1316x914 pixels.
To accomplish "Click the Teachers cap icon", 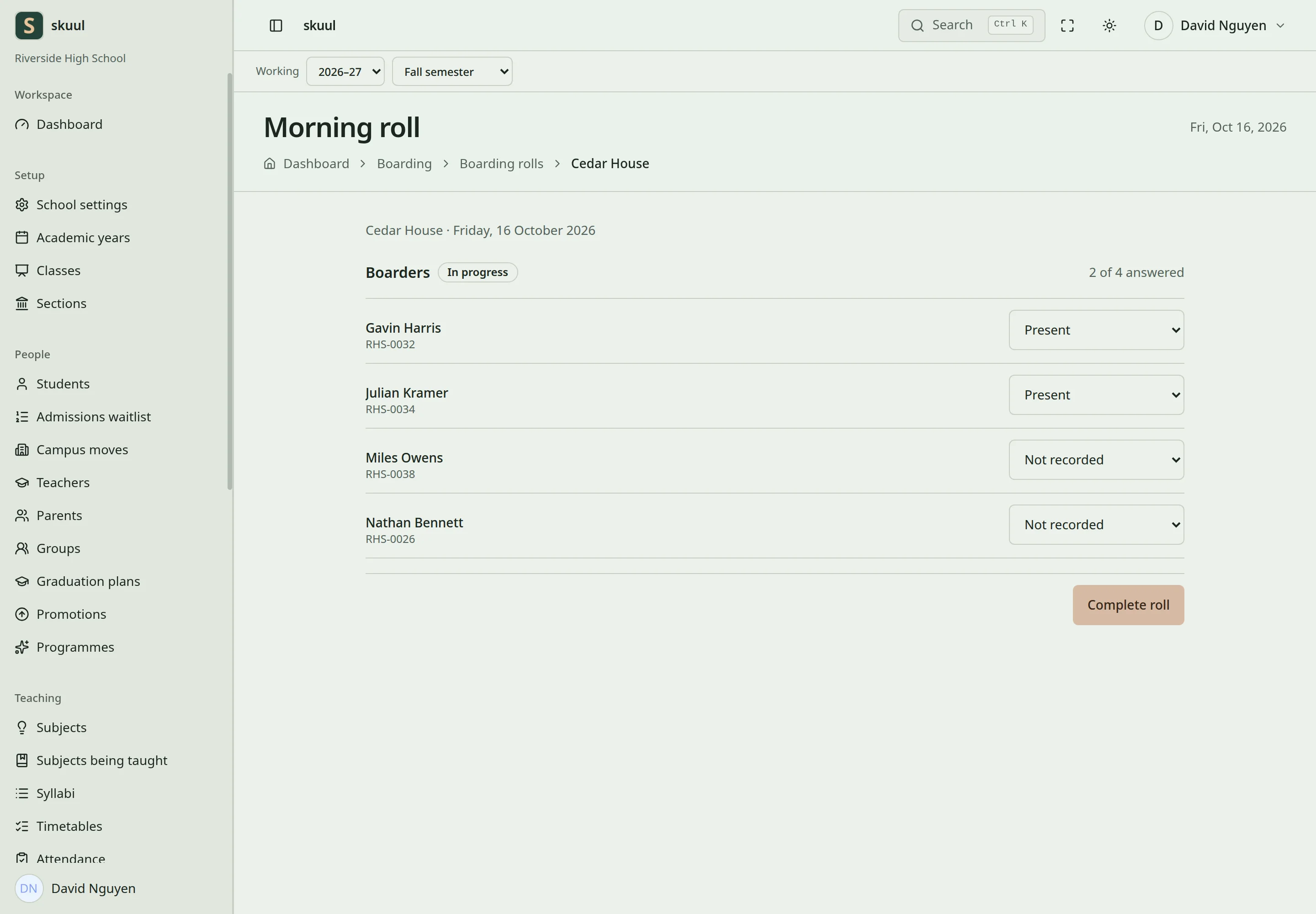I will [22, 482].
